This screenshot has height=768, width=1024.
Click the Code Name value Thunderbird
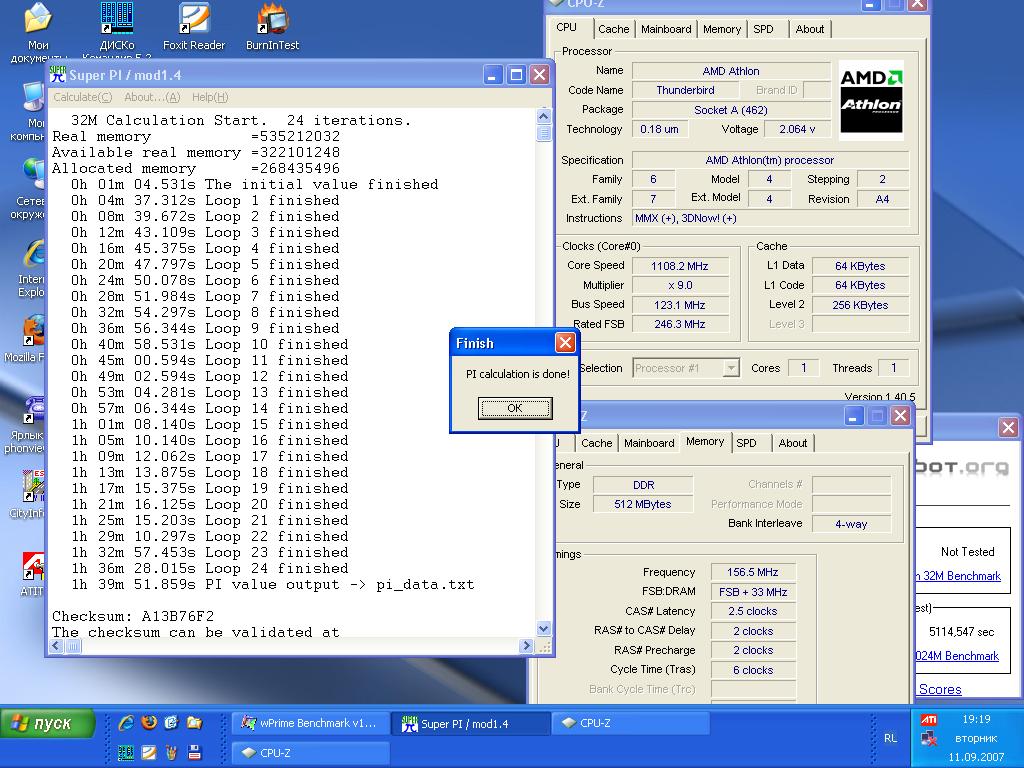[685, 90]
